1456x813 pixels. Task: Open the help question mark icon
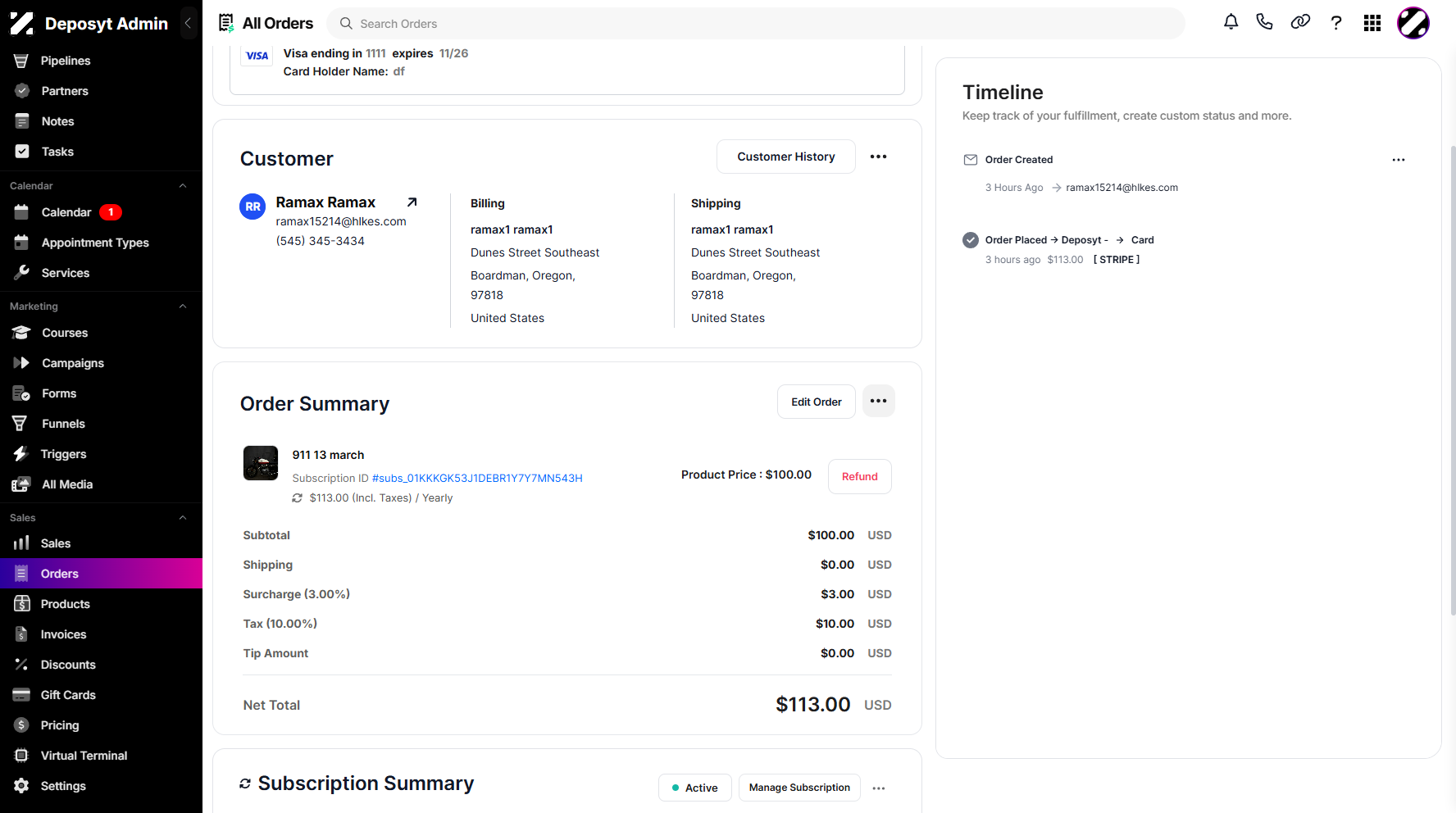[x=1336, y=23]
